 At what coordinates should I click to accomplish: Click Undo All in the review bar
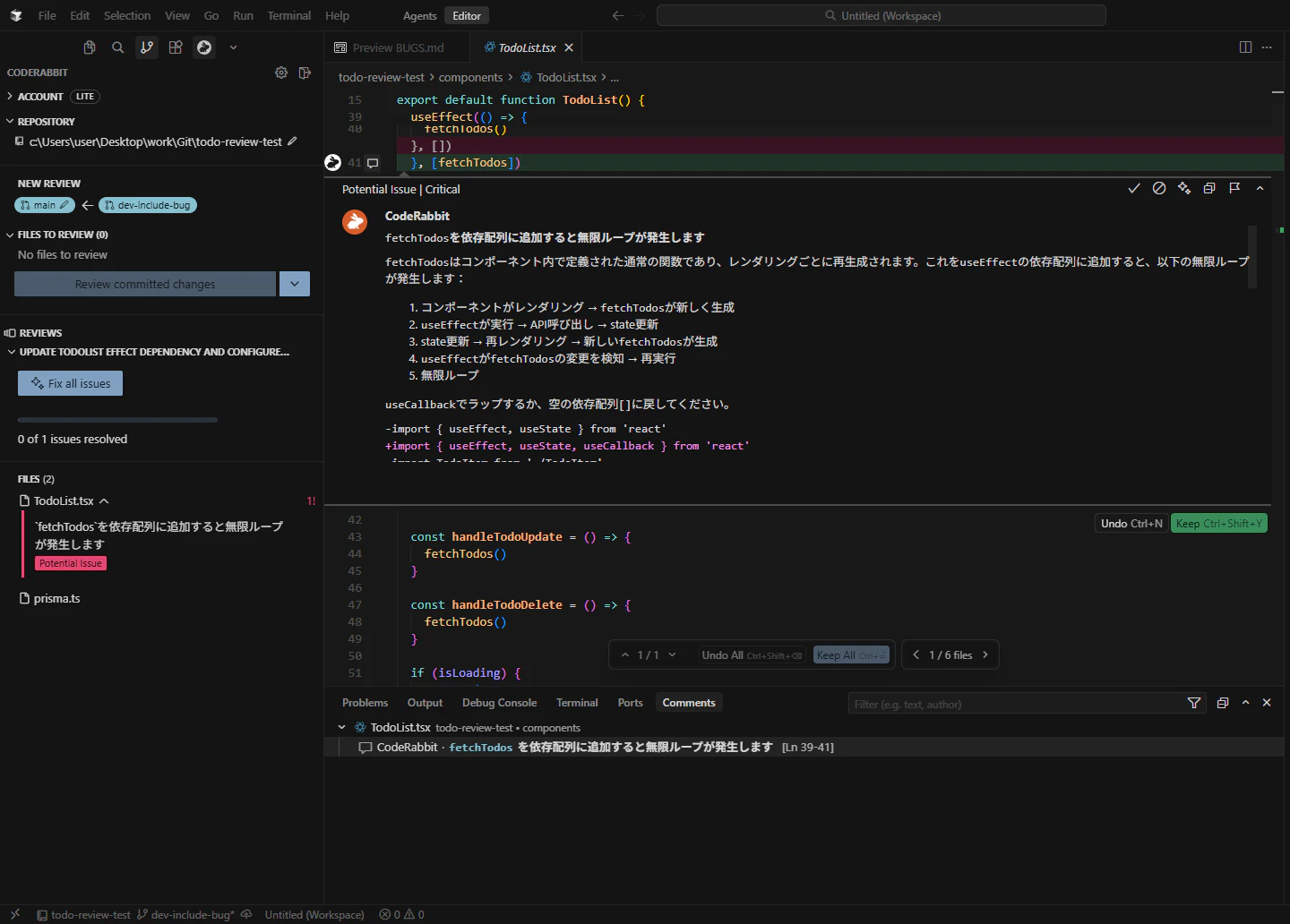pos(752,654)
